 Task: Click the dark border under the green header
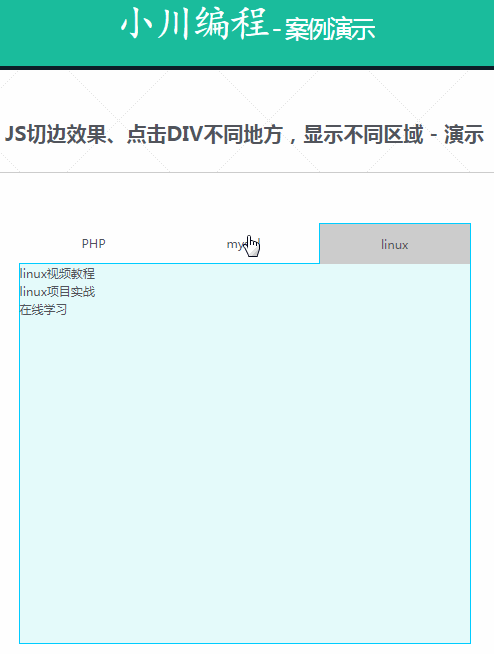coord(247,68)
